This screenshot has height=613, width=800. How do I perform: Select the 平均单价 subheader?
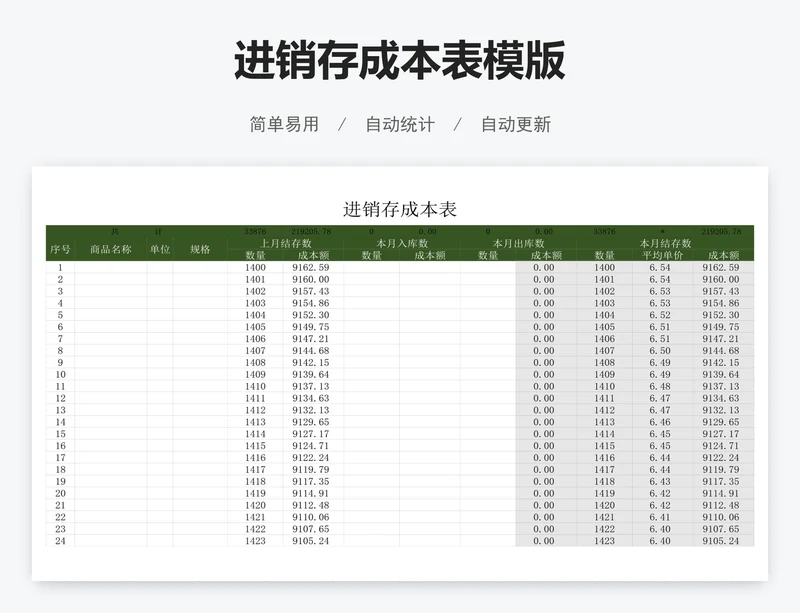(663, 255)
